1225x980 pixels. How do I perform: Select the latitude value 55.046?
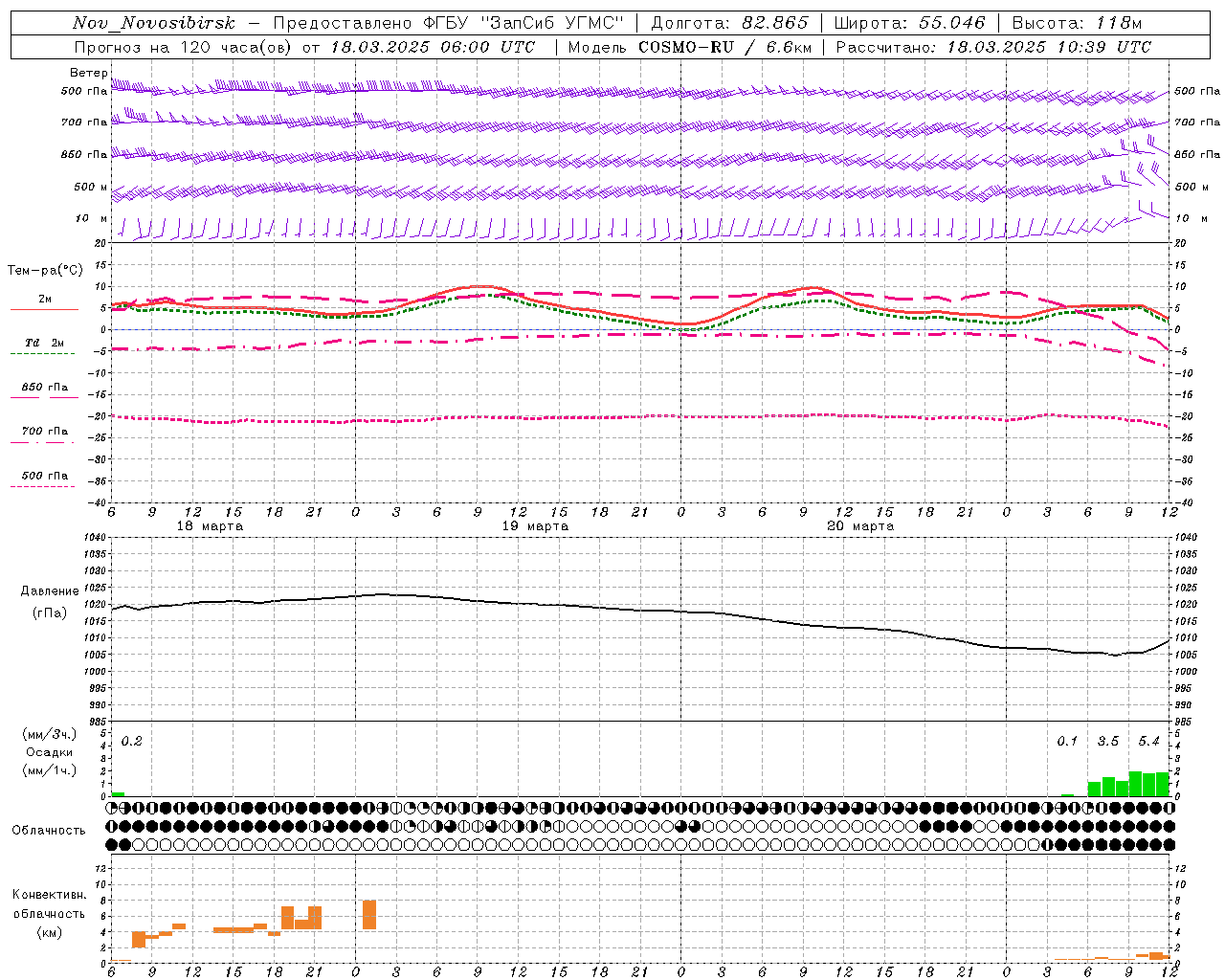click(x=951, y=23)
